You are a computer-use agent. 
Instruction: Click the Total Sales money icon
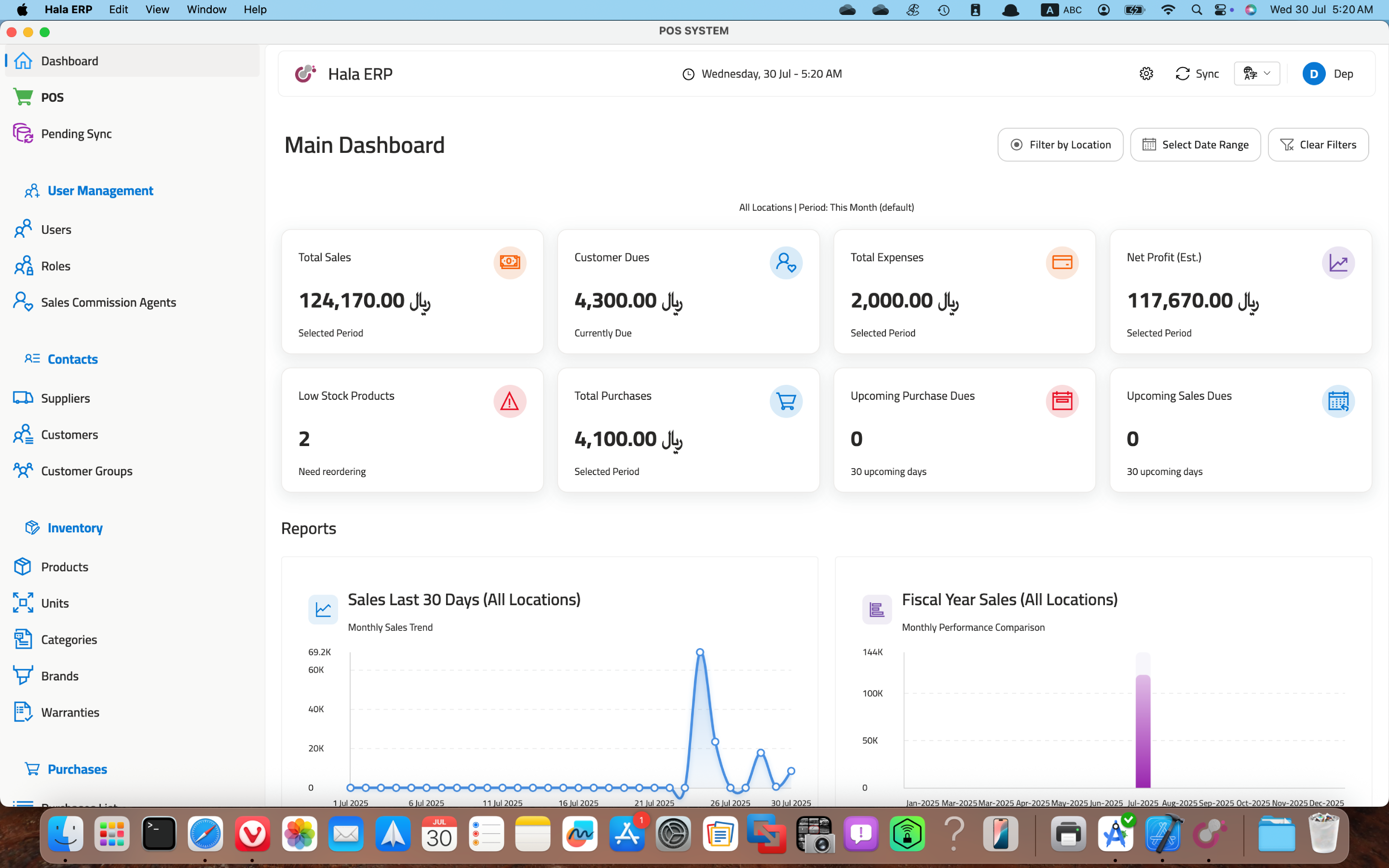pos(510,262)
